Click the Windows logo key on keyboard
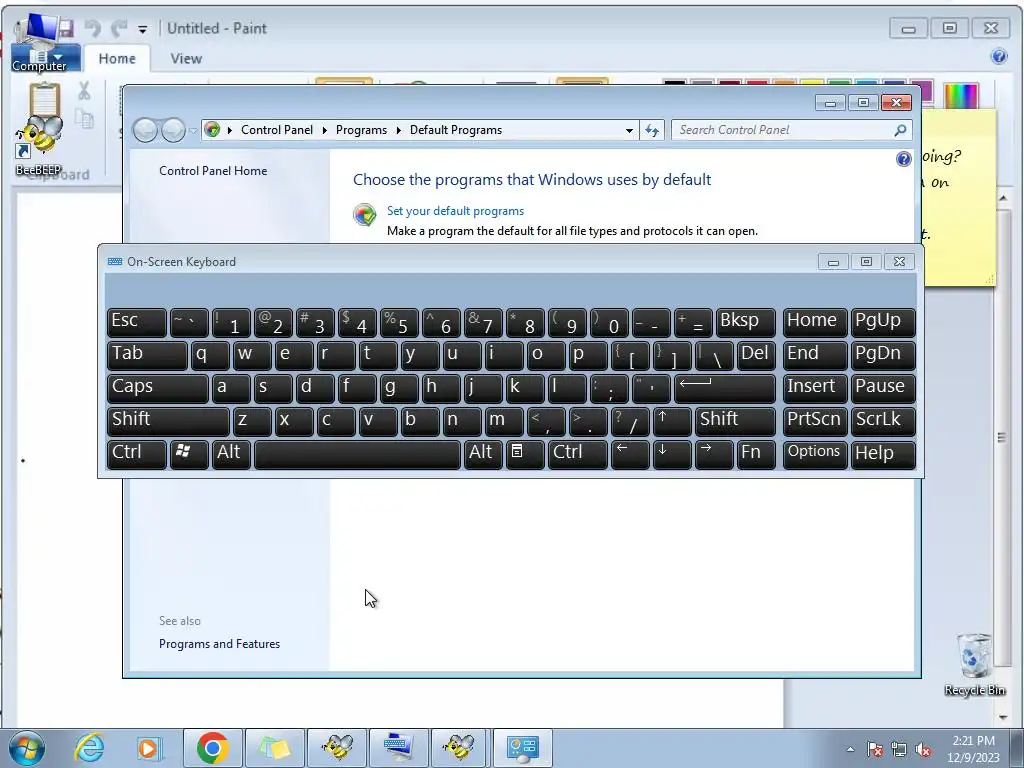The width and height of the screenshot is (1024, 768). (x=189, y=454)
